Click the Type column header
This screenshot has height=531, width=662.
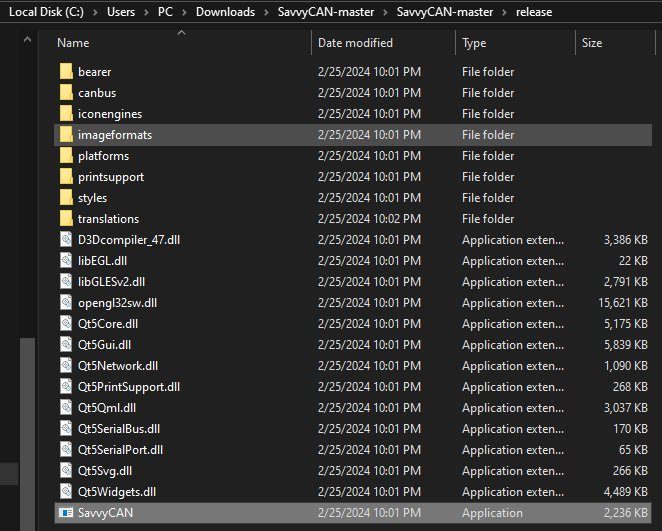click(474, 43)
